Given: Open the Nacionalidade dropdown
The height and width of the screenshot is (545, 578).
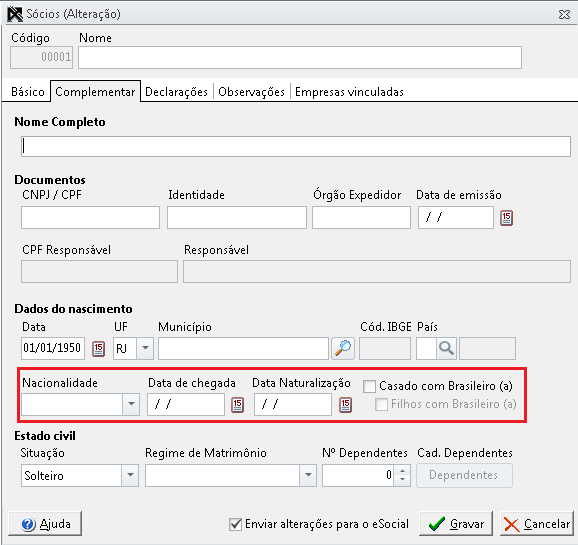Looking at the screenshot, I should coord(131,404).
